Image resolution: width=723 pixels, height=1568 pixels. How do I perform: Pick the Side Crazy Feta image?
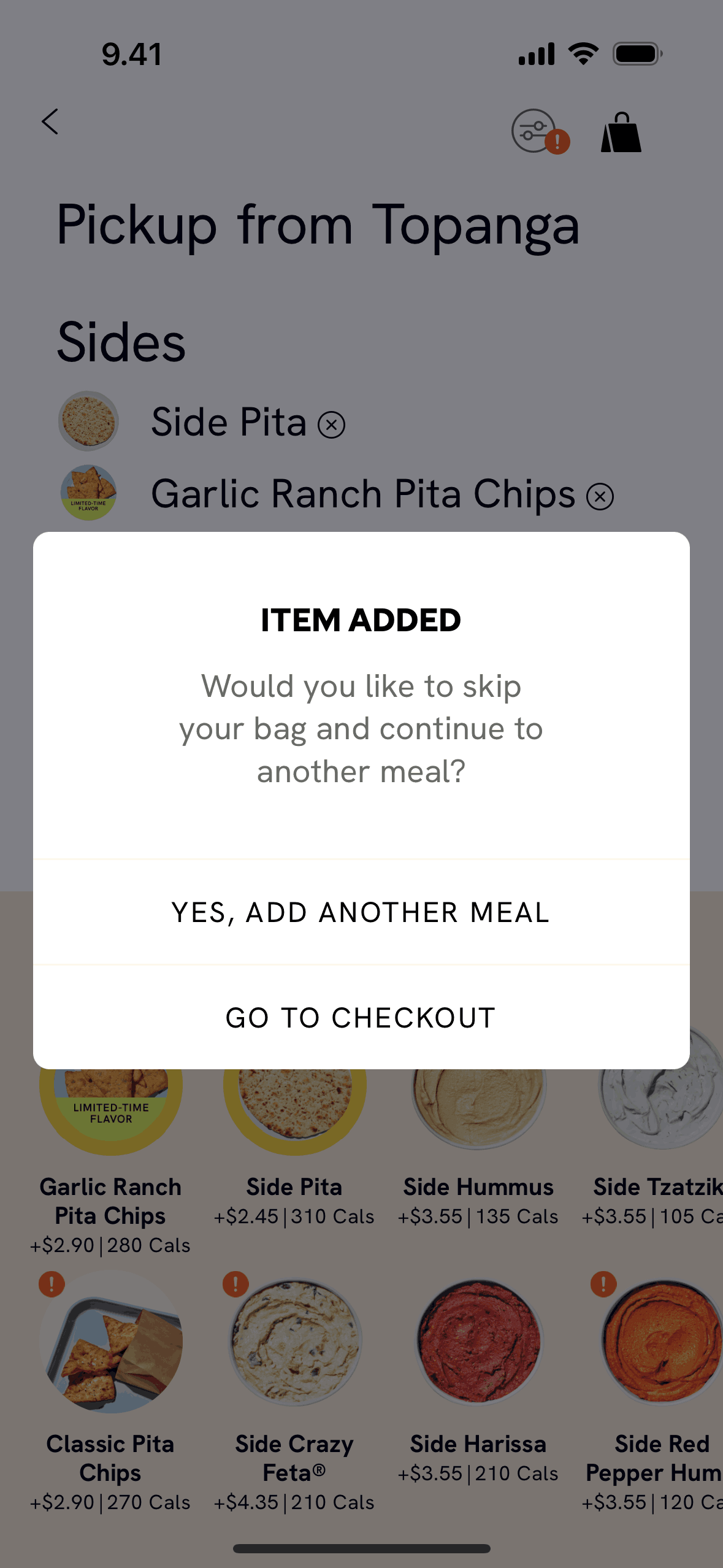click(295, 1342)
